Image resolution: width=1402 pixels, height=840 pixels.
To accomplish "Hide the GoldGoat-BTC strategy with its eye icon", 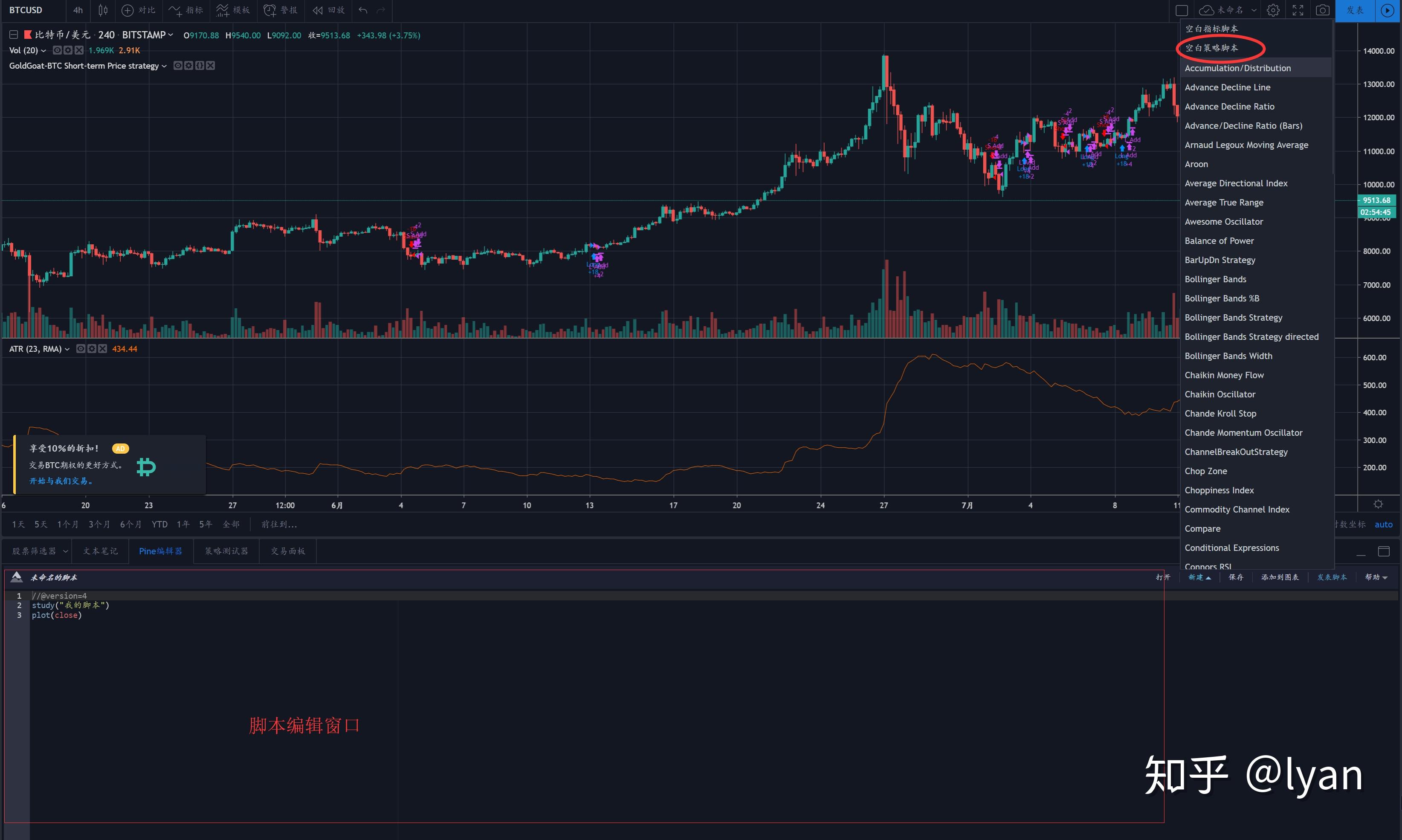I will pyautogui.click(x=178, y=66).
